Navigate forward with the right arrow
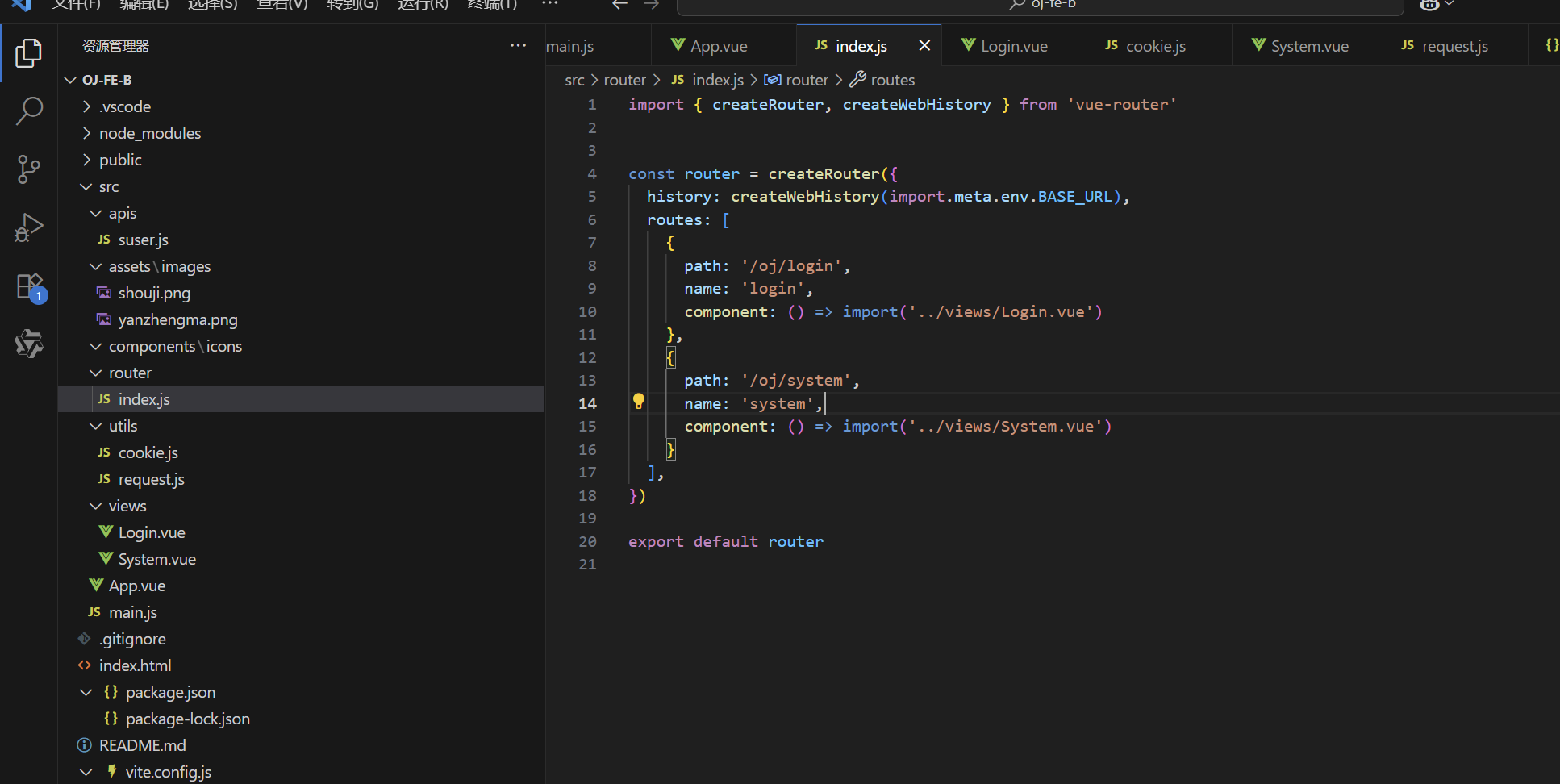 pos(652,5)
